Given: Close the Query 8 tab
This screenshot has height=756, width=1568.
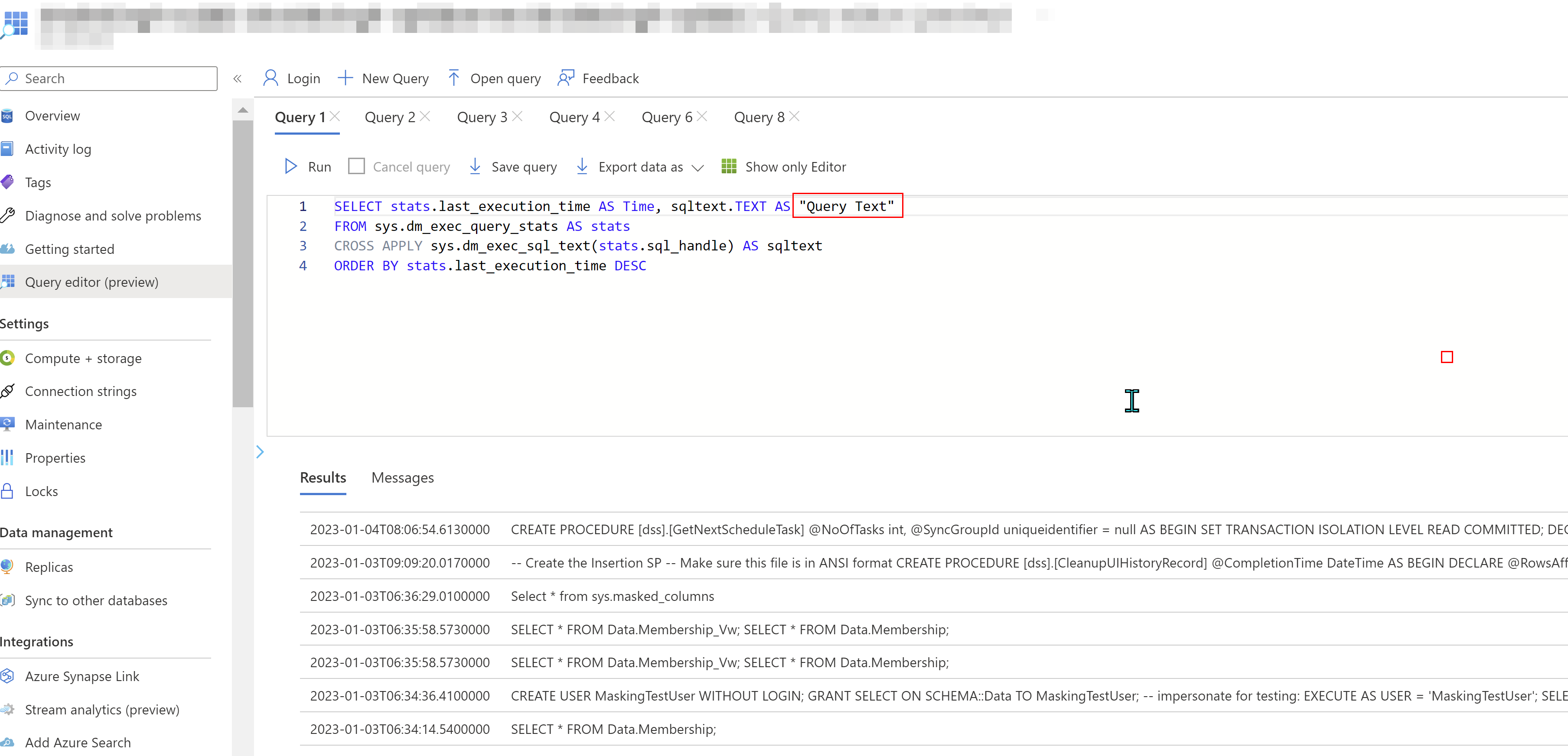Looking at the screenshot, I should pos(794,116).
